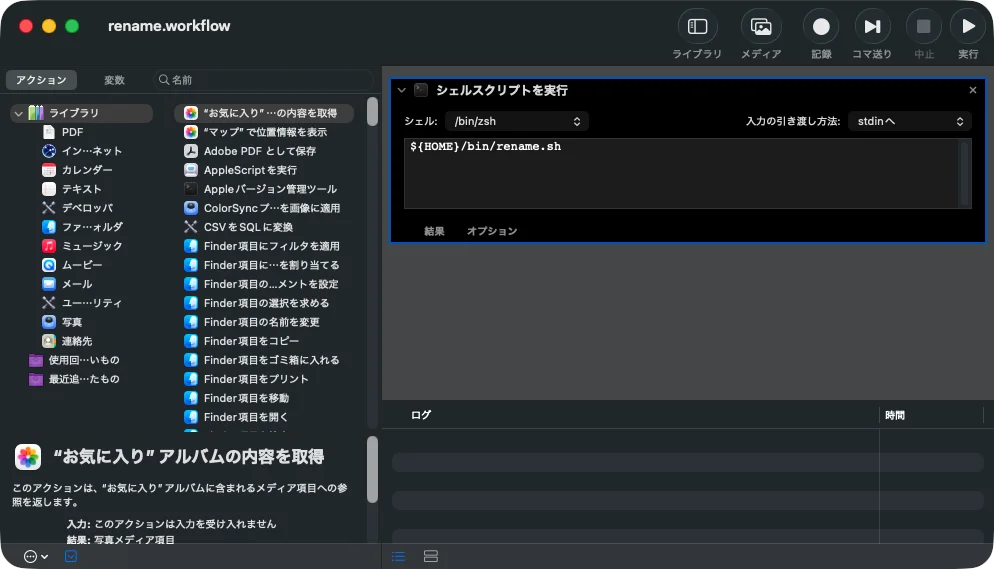Viewport: 994px width, 569px height.
Task: Open the メディア browser icon
Action: point(760,27)
